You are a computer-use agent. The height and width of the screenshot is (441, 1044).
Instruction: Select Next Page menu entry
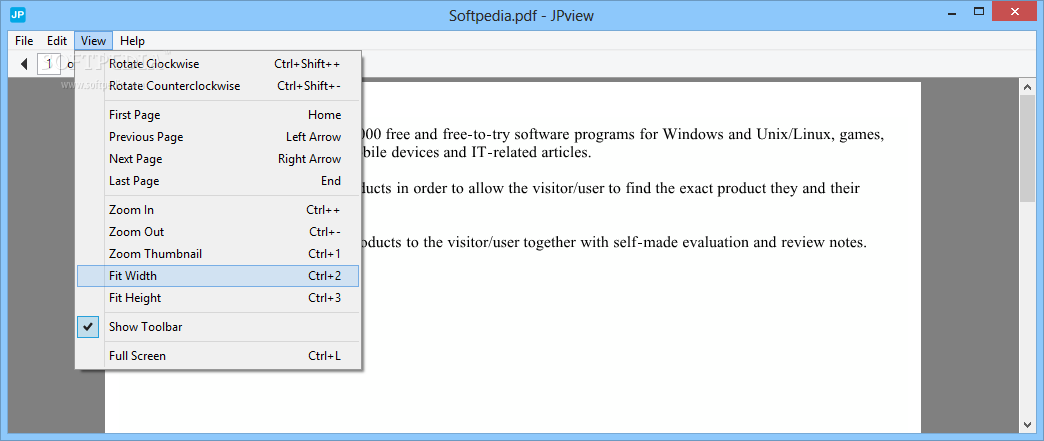(218, 159)
